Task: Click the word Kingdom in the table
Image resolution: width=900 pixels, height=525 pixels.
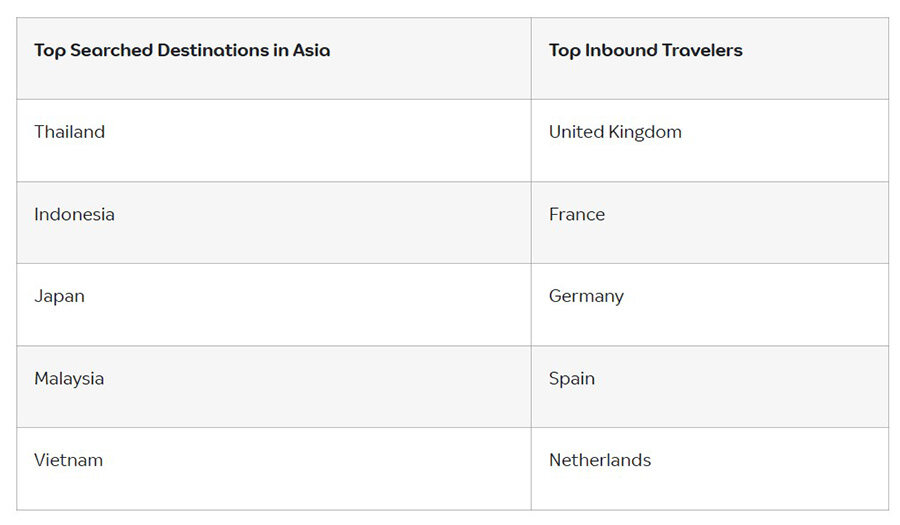Action: tap(645, 133)
